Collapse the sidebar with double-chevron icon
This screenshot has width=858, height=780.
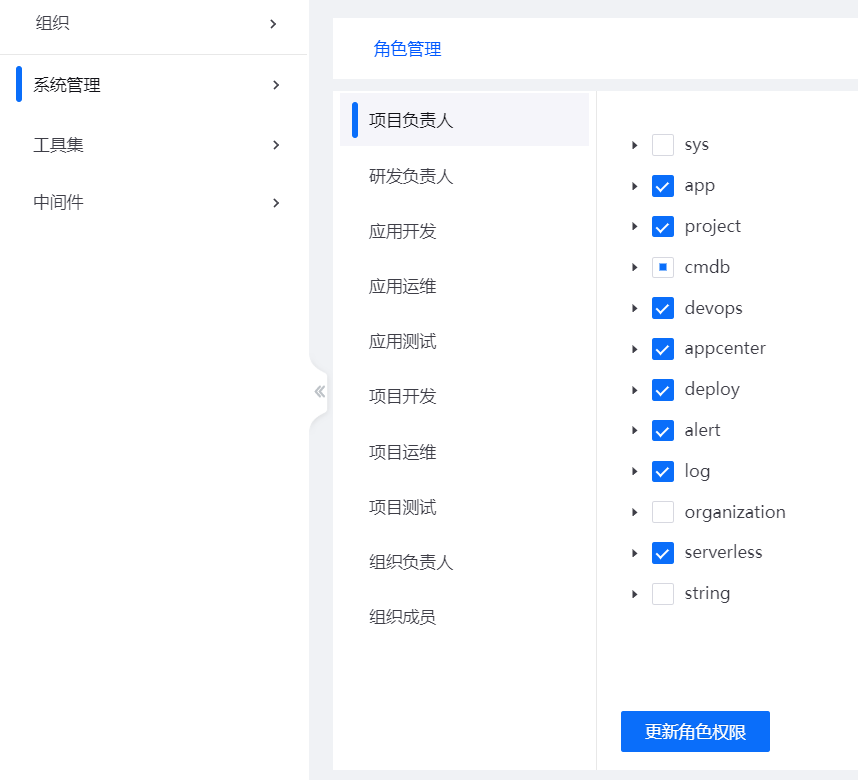(x=320, y=392)
